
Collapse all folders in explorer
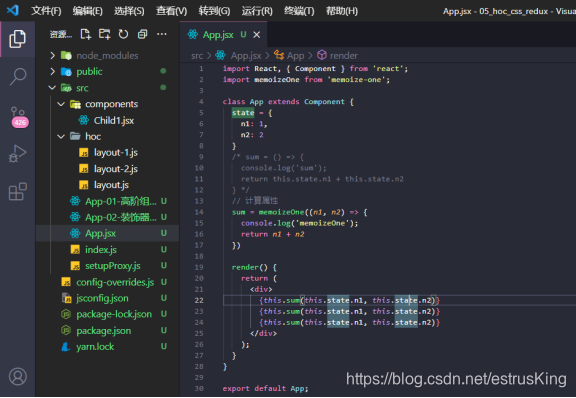[x=143, y=34]
